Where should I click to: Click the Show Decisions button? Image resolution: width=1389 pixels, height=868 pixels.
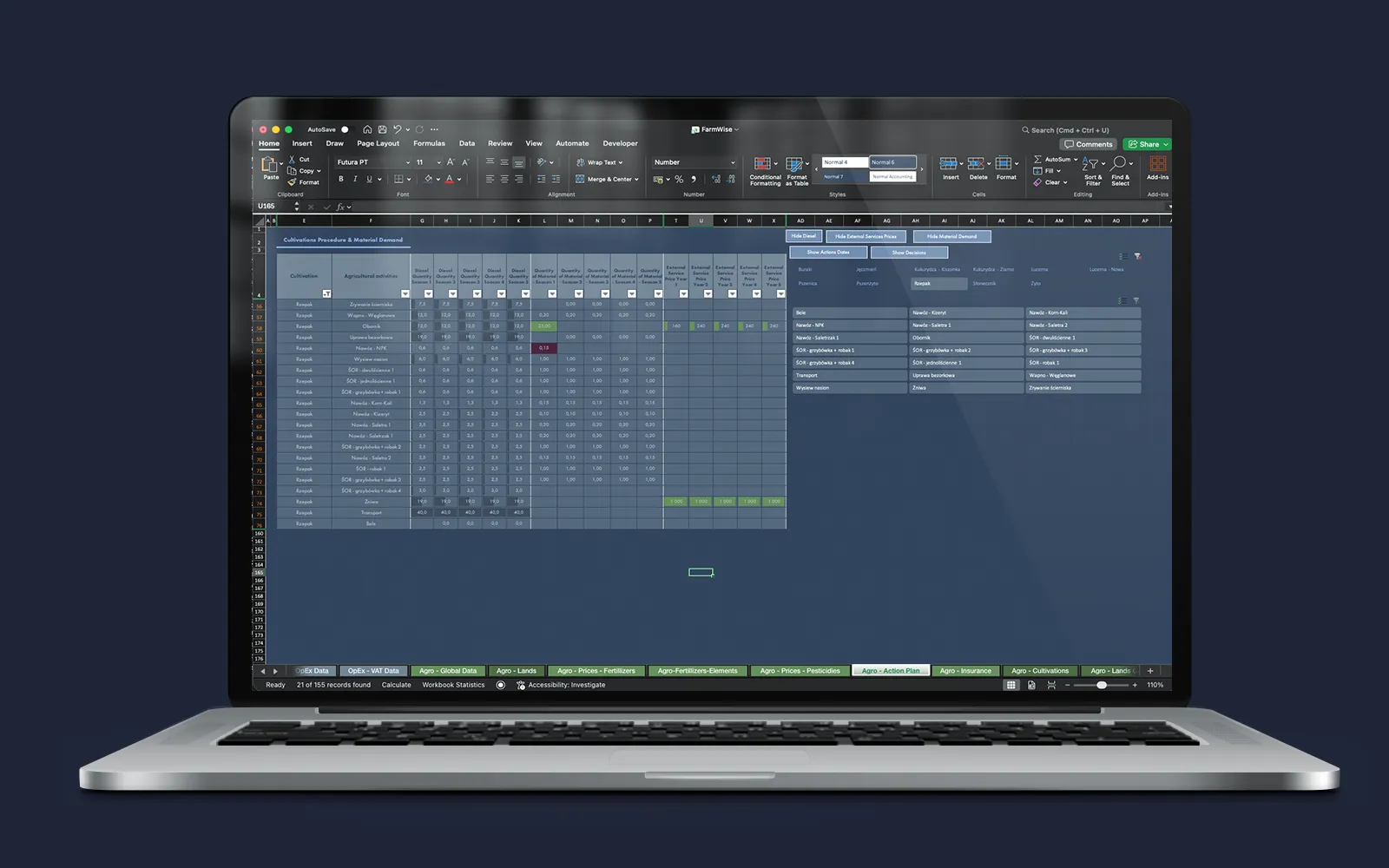909,253
